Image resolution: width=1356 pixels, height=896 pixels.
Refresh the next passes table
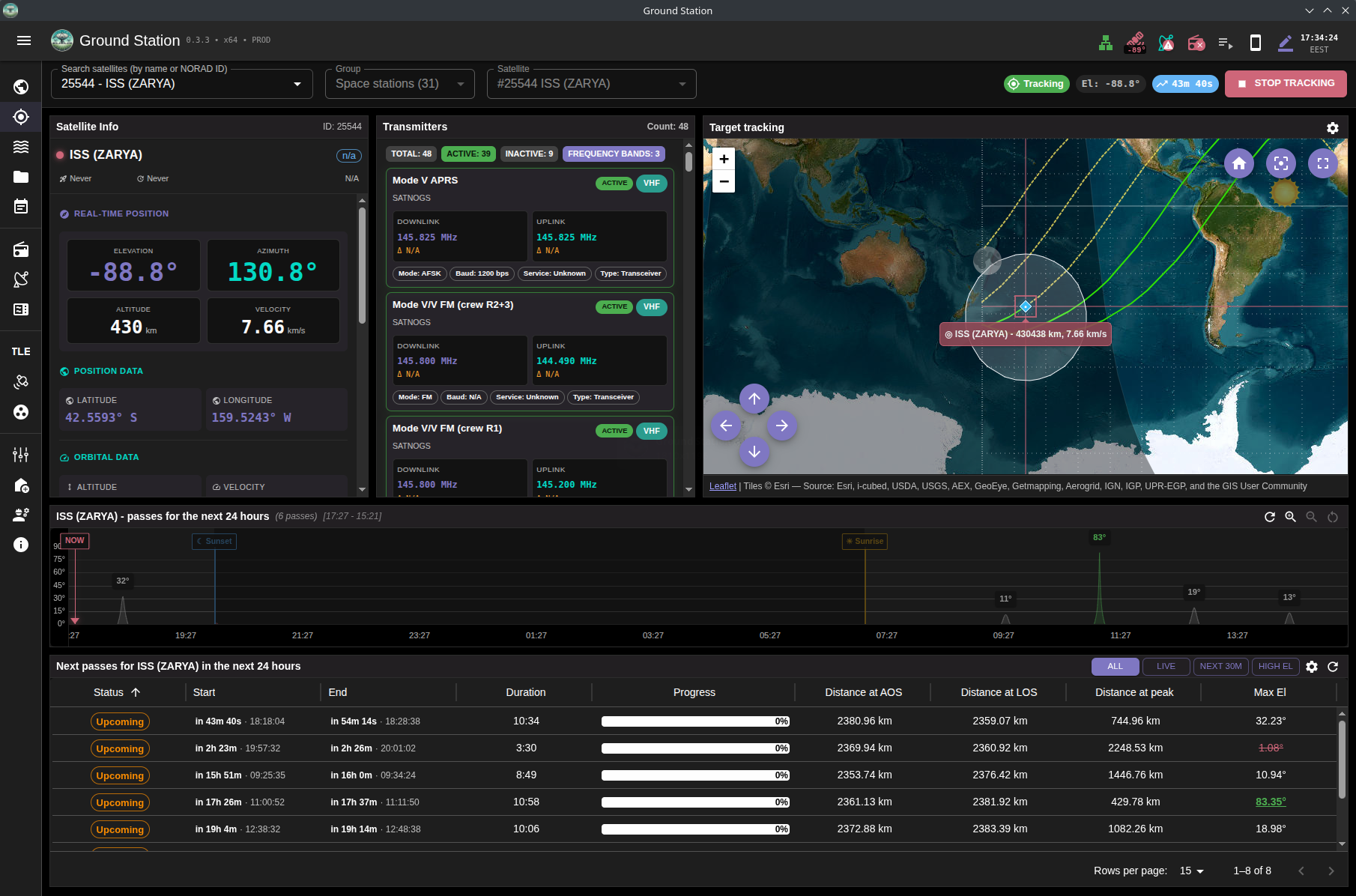(1332, 667)
